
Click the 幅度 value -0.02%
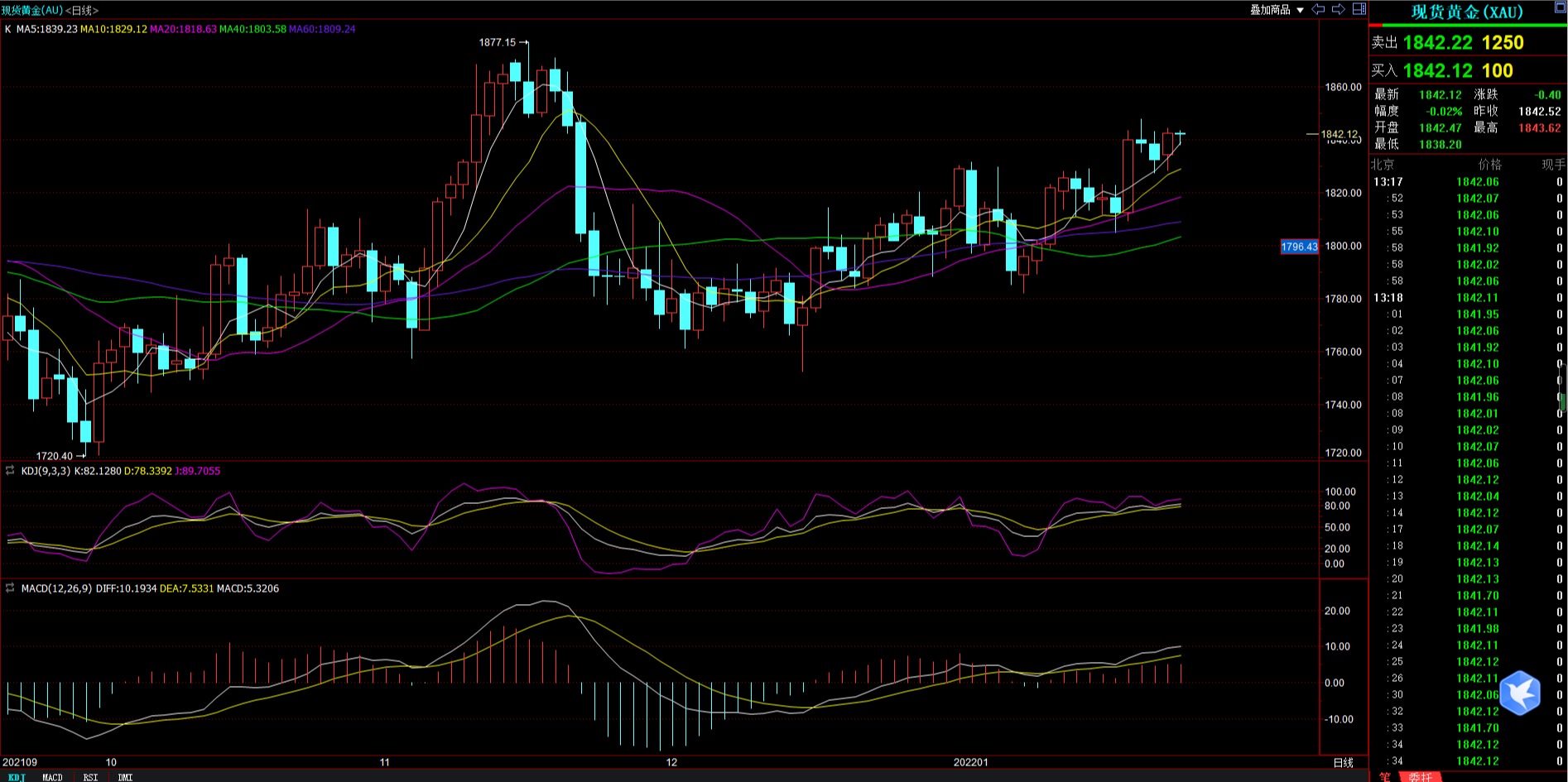point(1444,111)
